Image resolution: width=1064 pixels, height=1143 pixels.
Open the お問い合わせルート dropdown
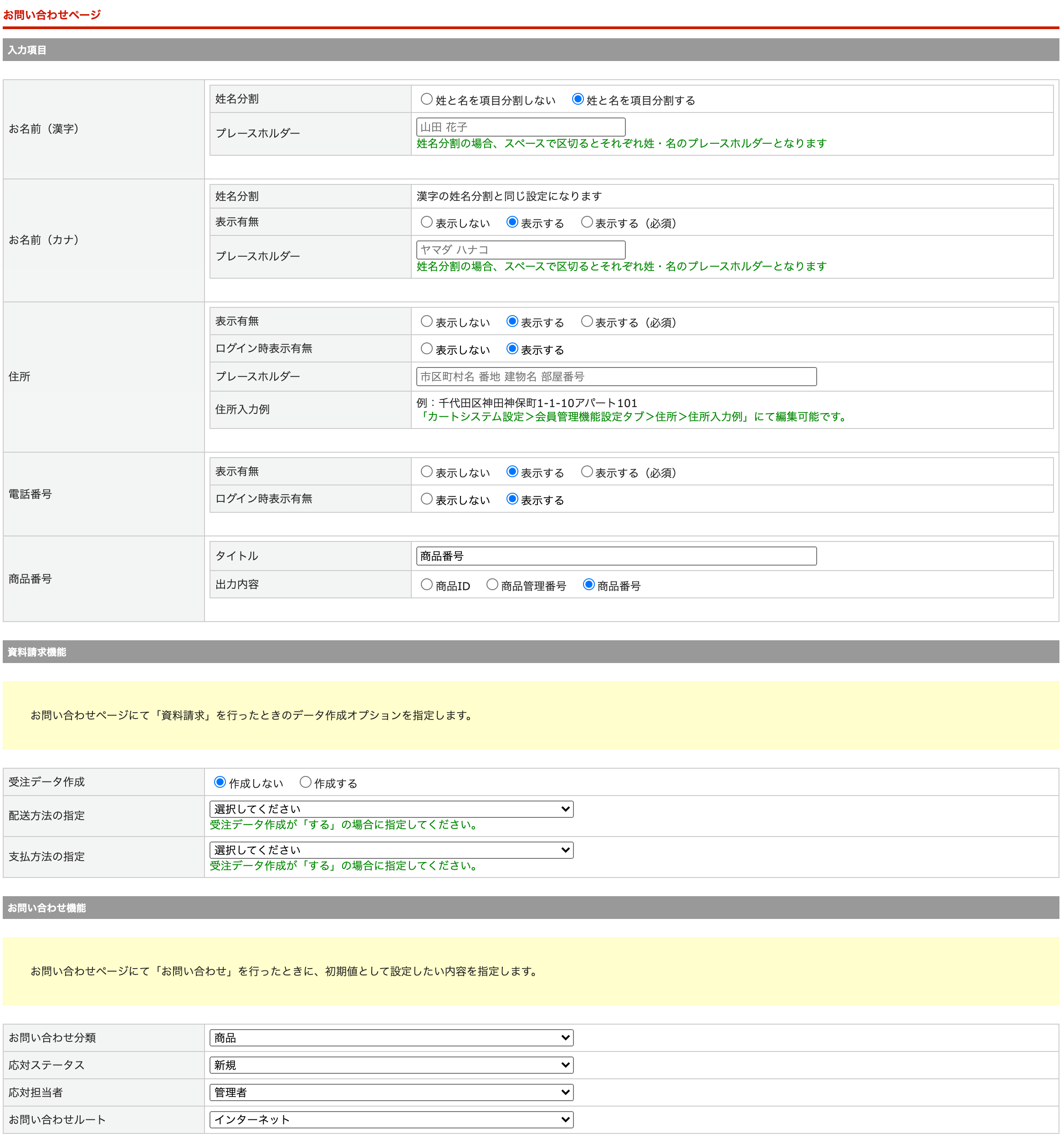(391, 1120)
